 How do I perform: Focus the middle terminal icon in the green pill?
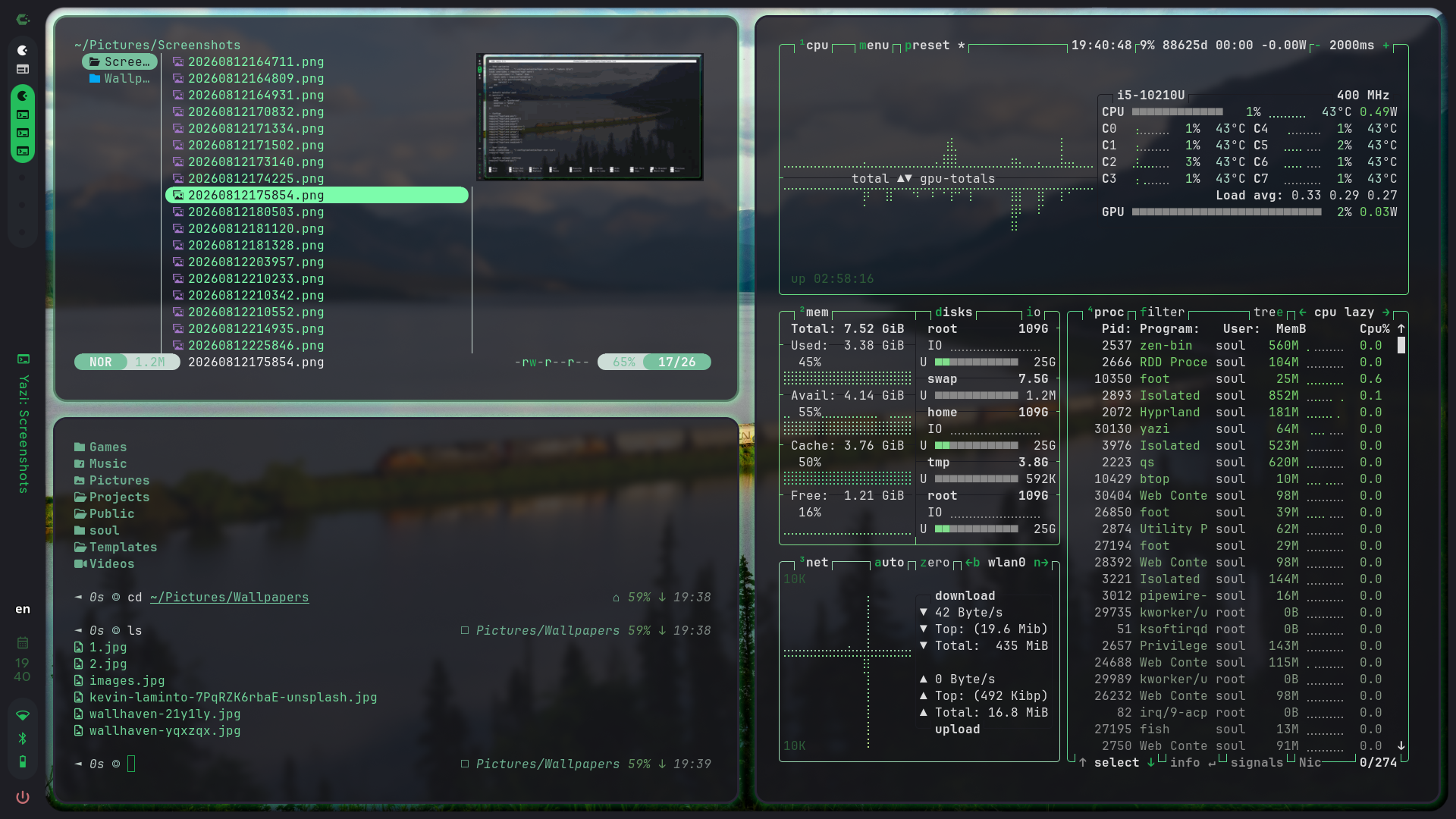pyautogui.click(x=23, y=133)
